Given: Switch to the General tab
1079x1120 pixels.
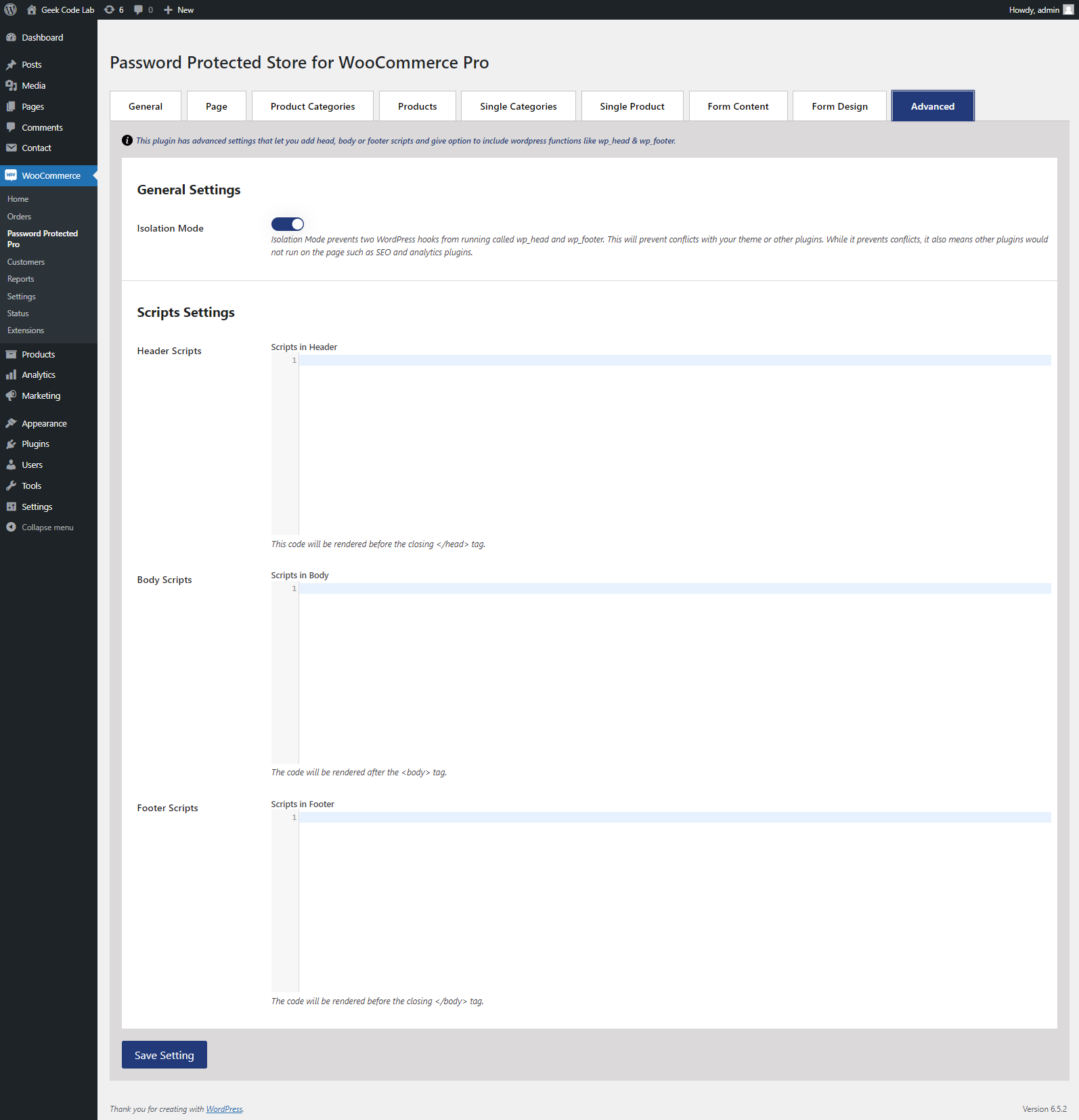Looking at the screenshot, I should click(x=146, y=106).
